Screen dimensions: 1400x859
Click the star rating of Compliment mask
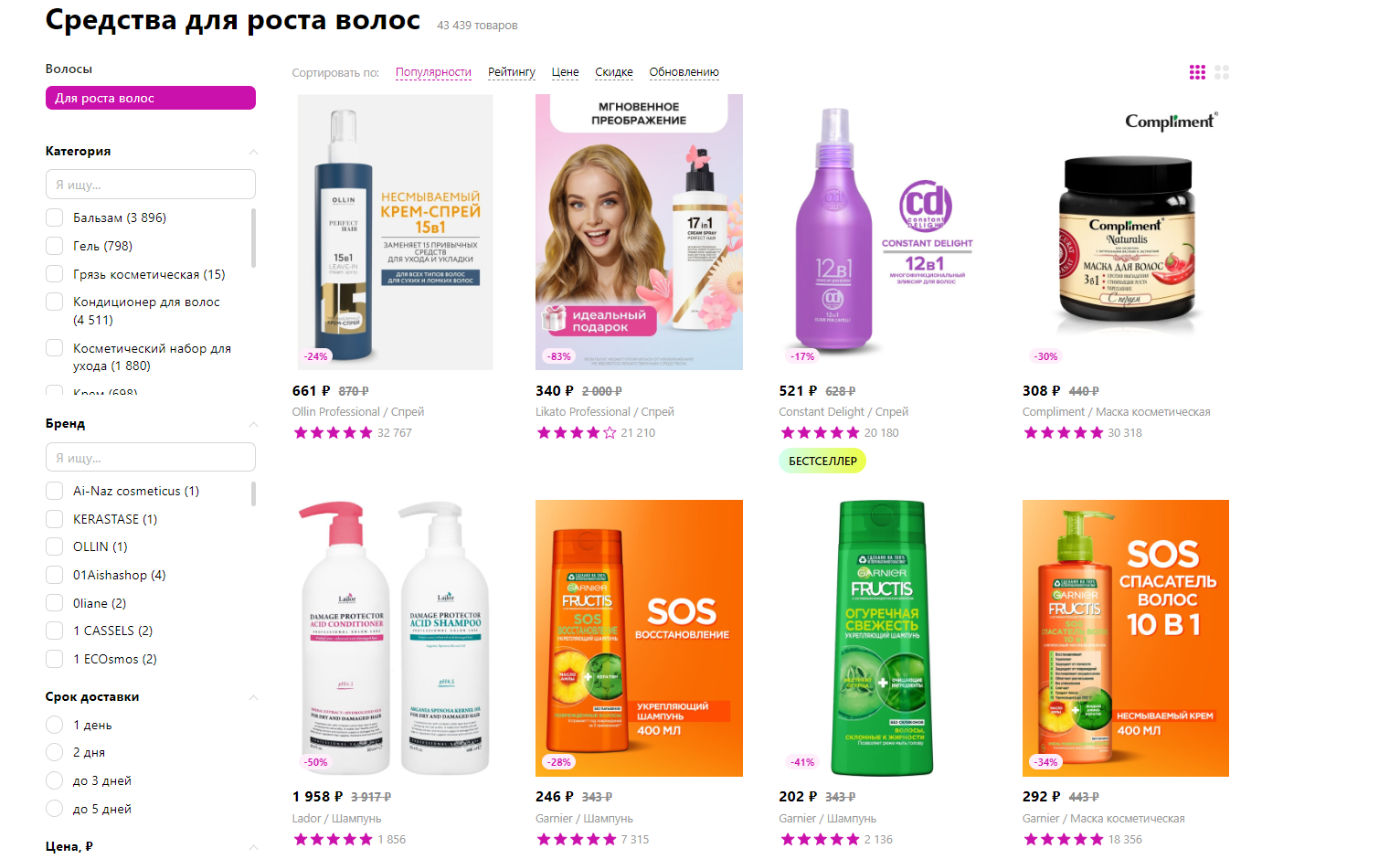point(1064,433)
